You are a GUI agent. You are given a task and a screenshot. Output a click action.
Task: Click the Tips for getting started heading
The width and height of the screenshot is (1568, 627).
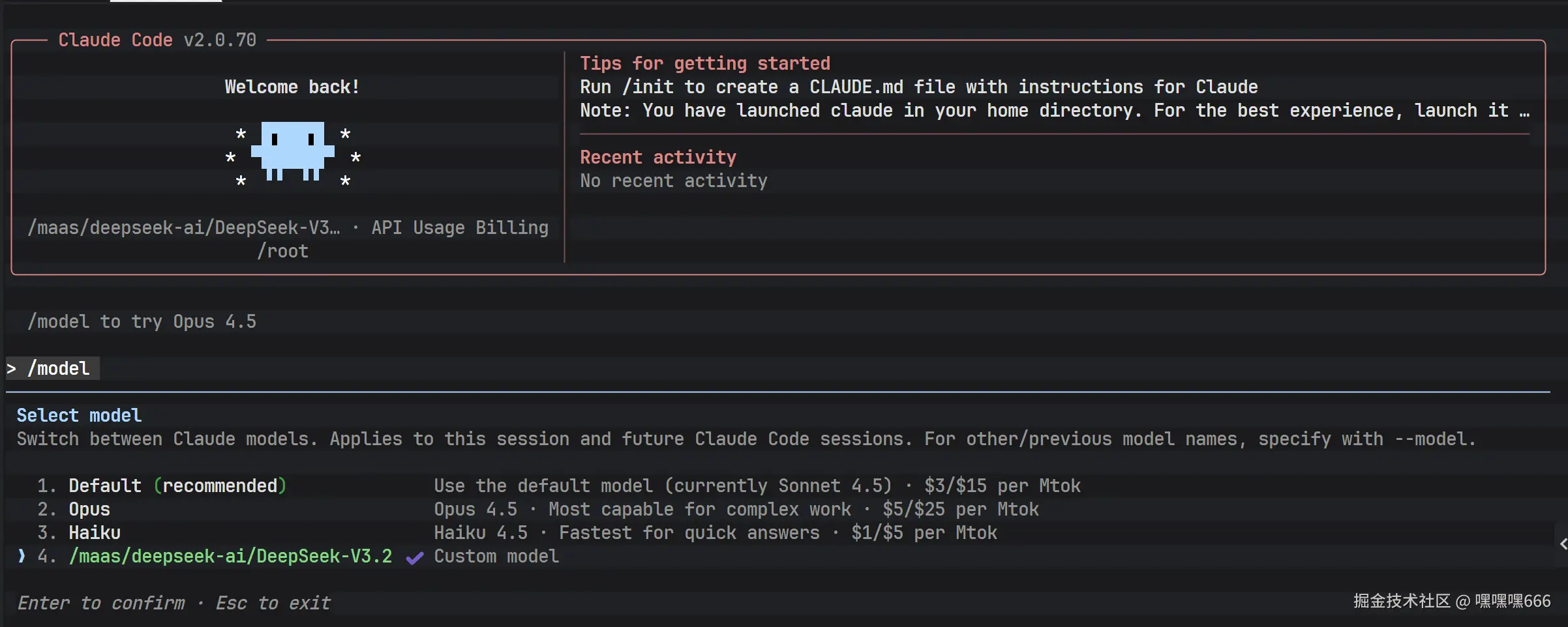pyautogui.click(x=705, y=63)
